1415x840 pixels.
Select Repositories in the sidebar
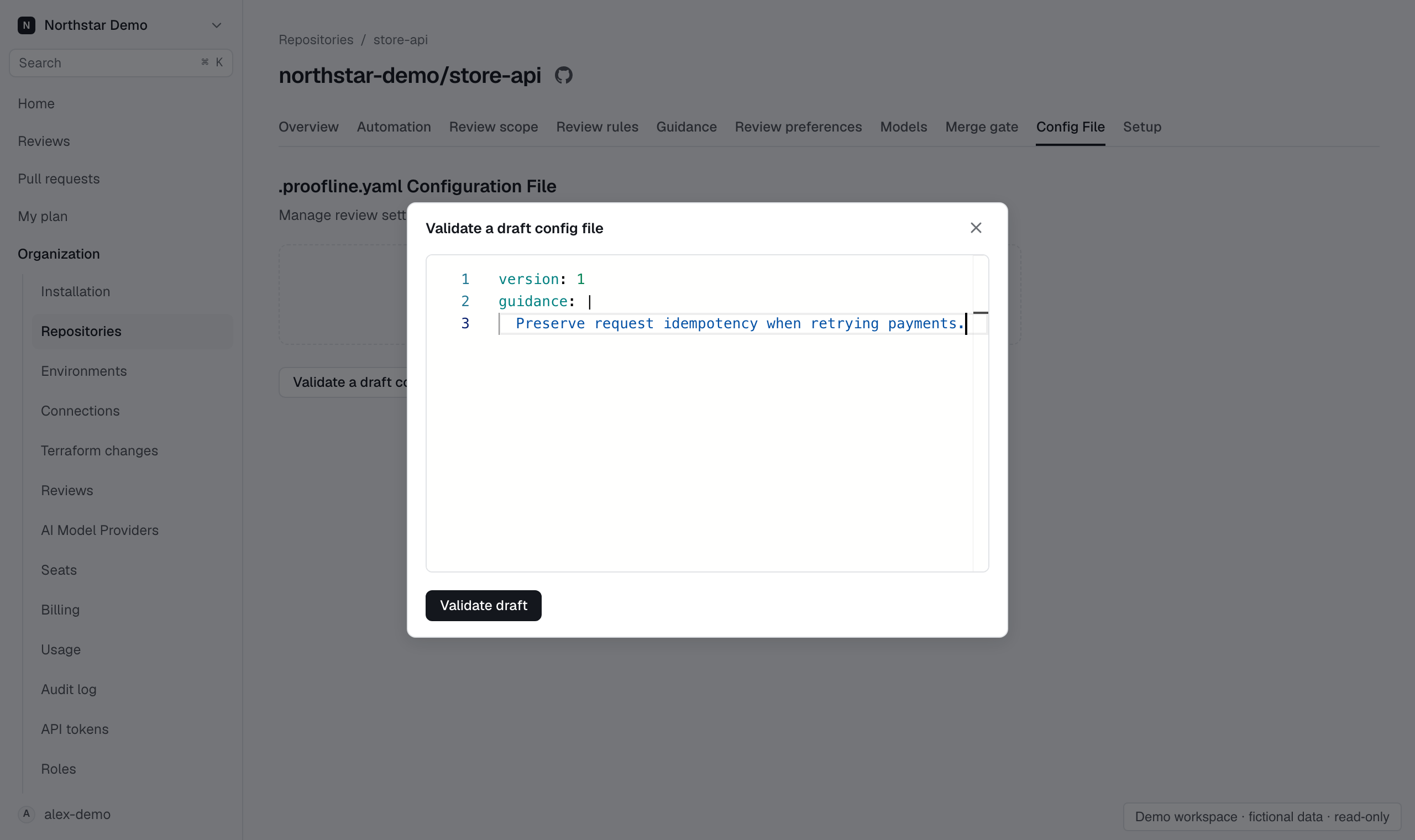point(132,331)
